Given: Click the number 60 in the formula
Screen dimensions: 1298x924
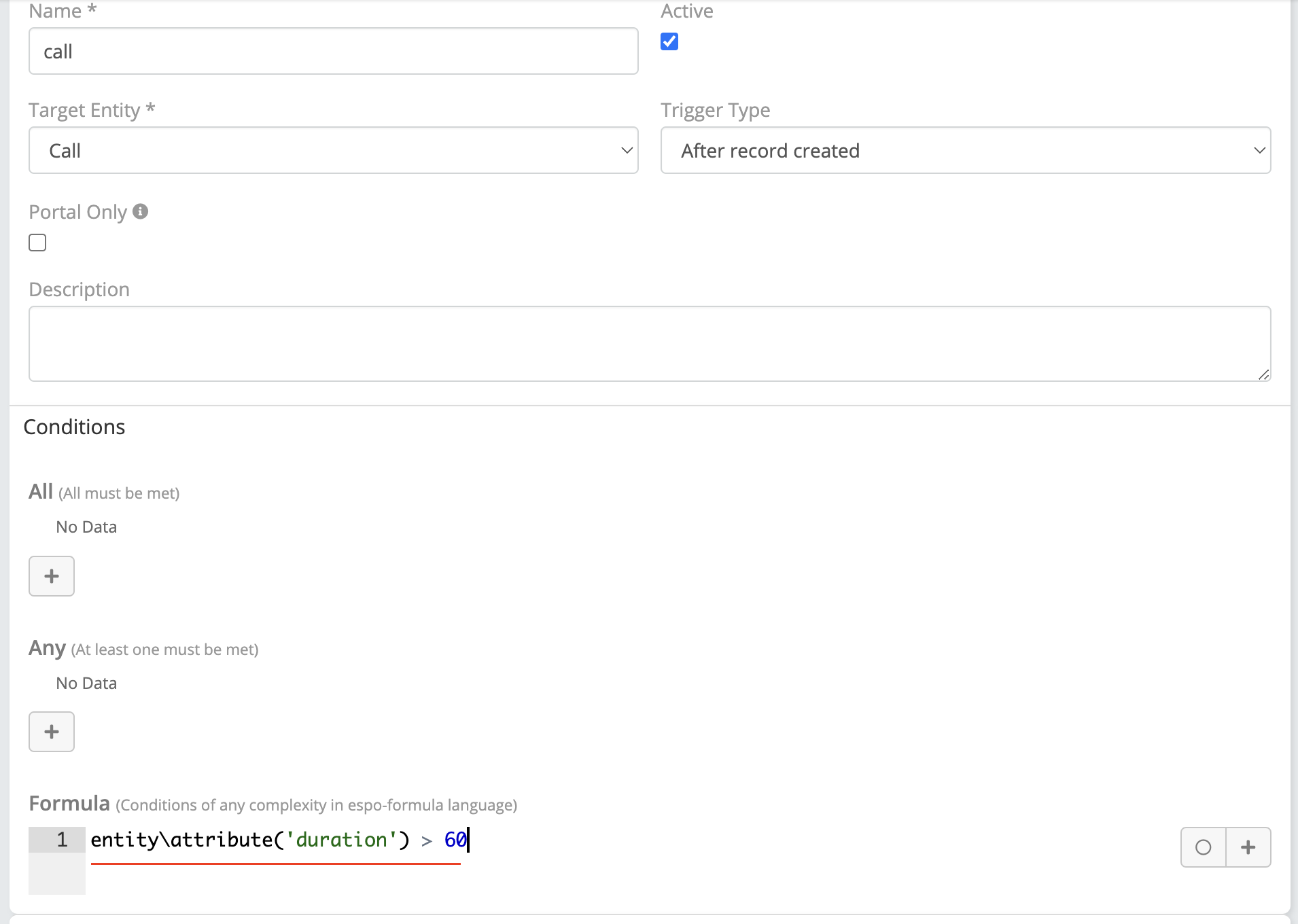Looking at the screenshot, I should (x=455, y=840).
